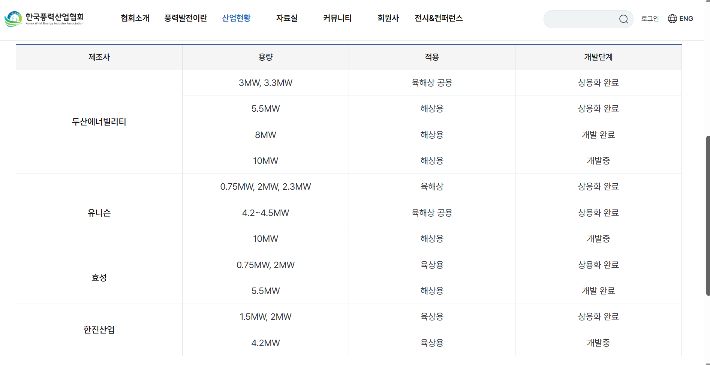Open the 회원사 menu

388,19
